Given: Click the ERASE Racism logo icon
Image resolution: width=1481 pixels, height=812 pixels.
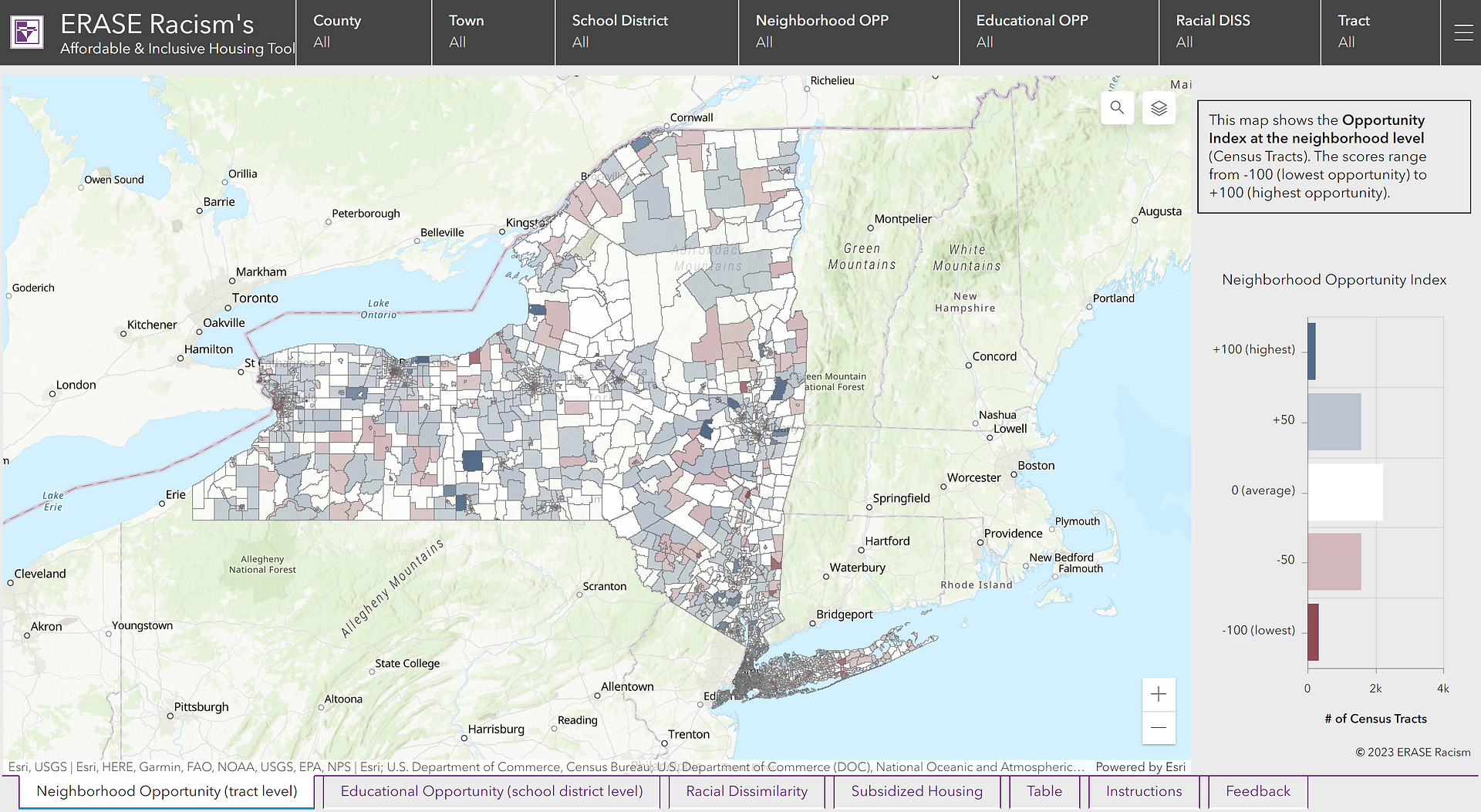Looking at the screenshot, I should pyautogui.click(x=27, y=32).
